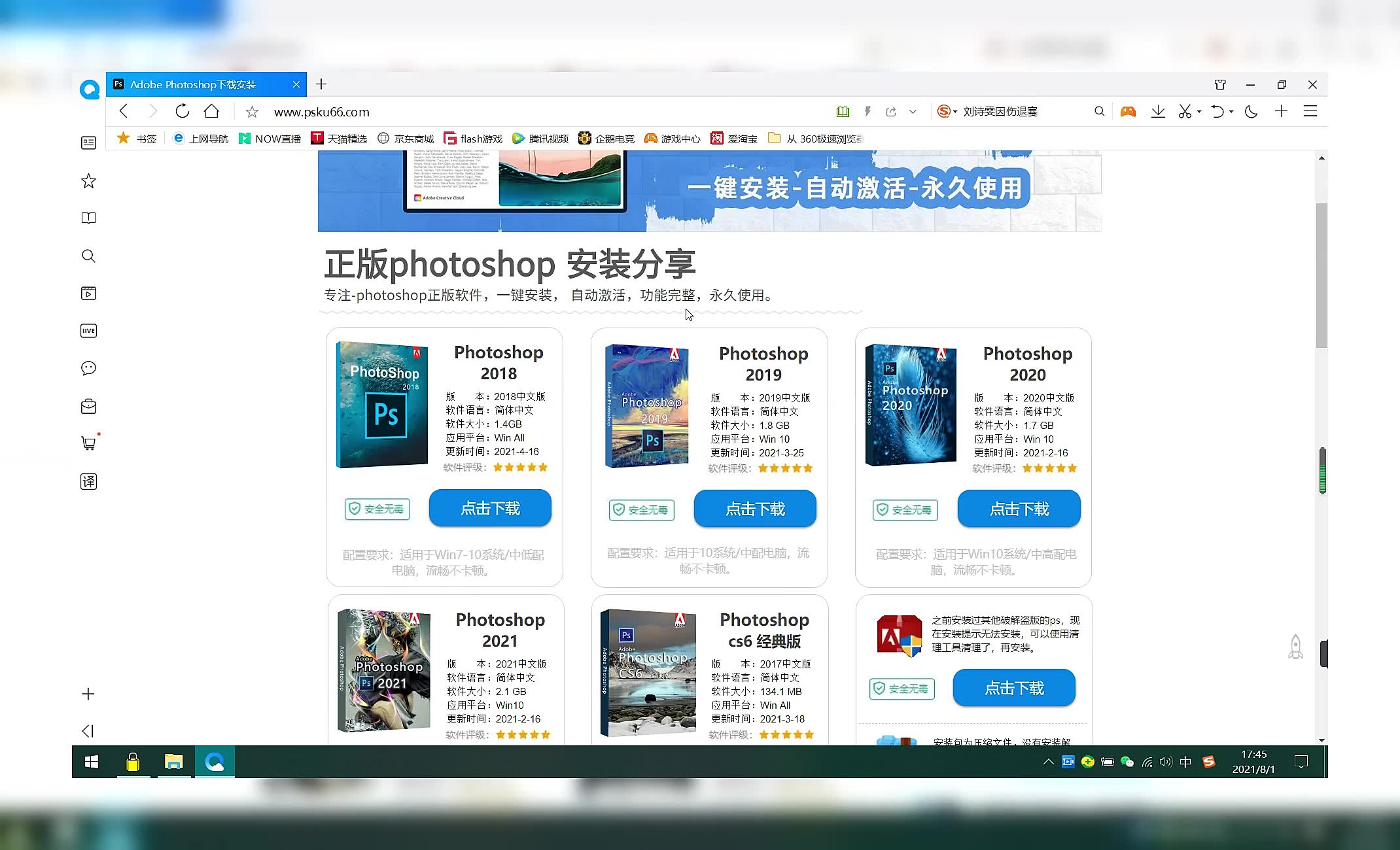Open 书签 bookmarks entry
1400x850 pixels.
[137, 139]
